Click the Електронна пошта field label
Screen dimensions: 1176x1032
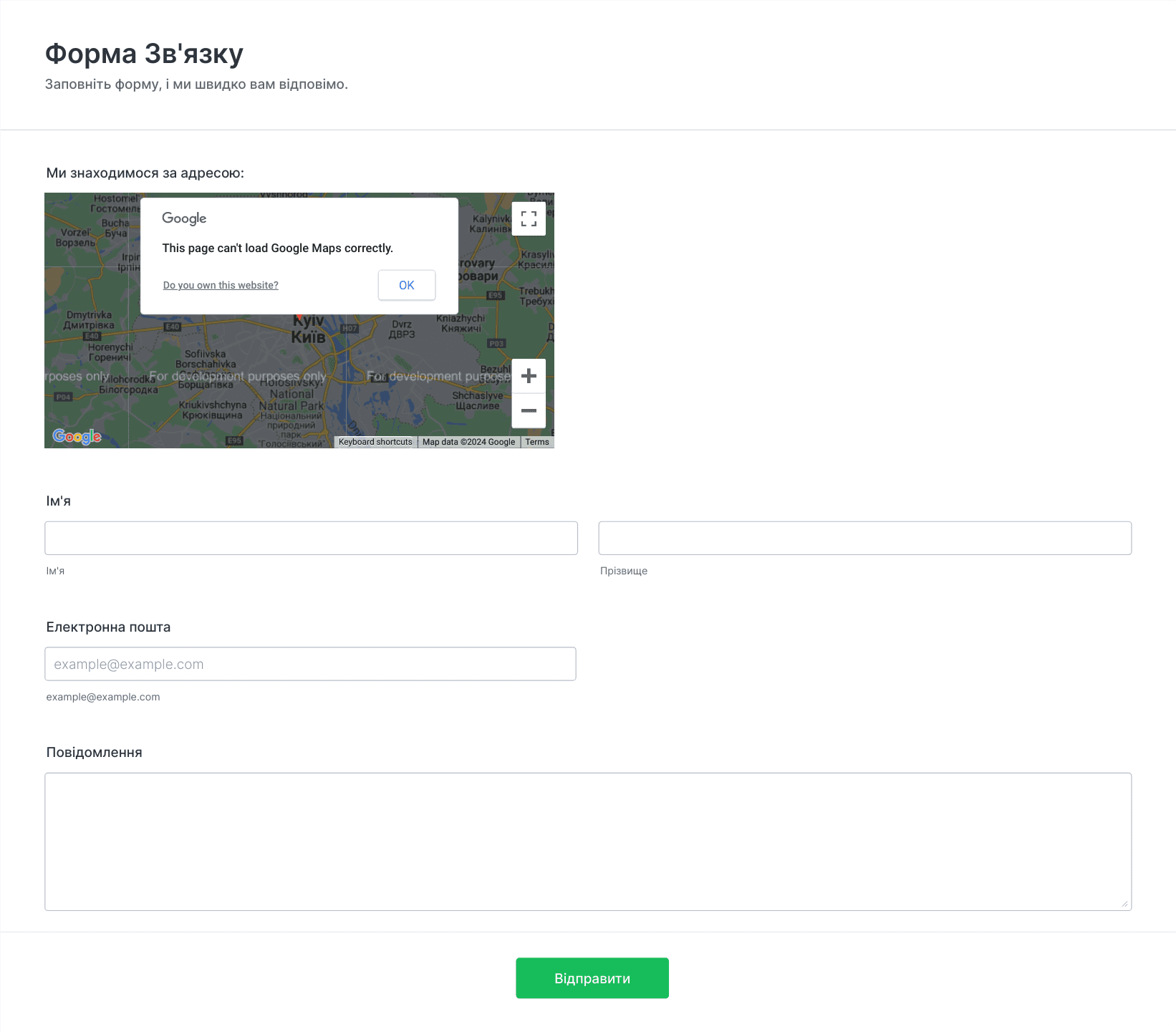point(108,627)
